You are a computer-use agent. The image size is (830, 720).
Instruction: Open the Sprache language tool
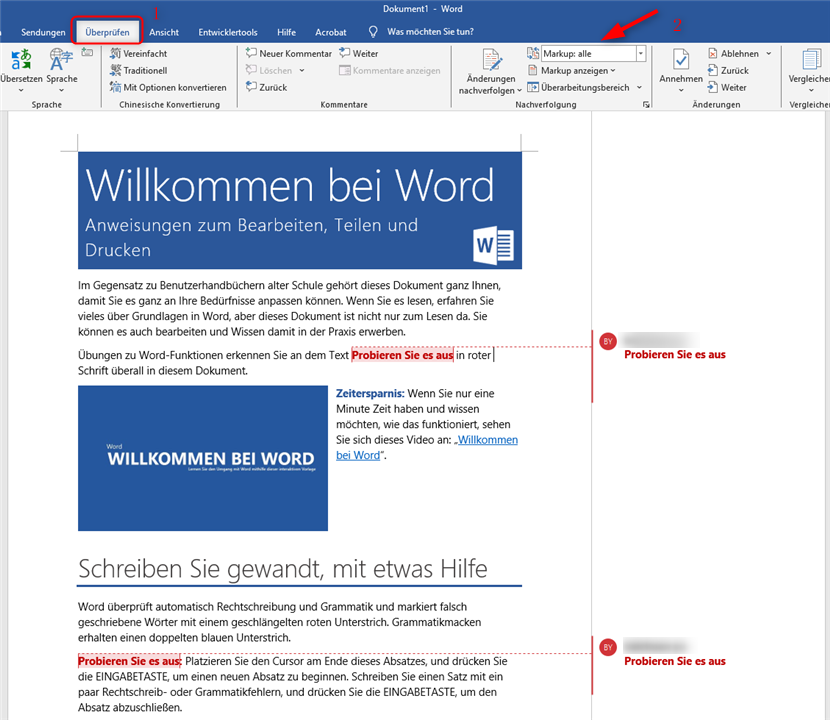point(61,62)
